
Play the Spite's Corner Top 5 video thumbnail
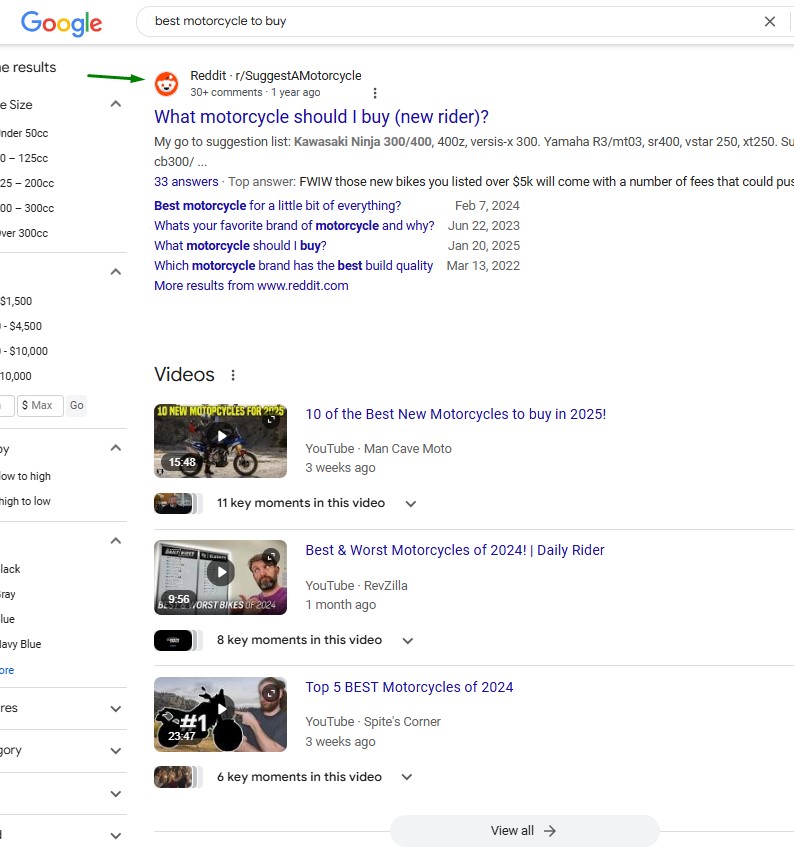220,714
